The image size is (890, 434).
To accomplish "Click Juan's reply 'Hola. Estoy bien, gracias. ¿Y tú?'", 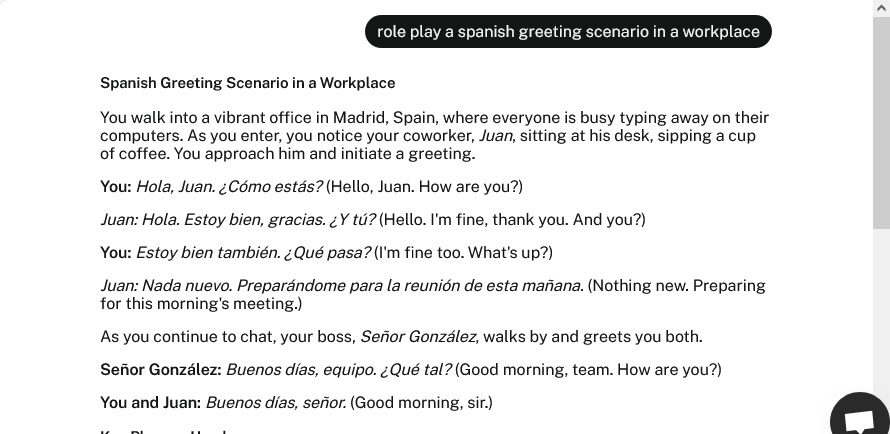I will (258, 220).
